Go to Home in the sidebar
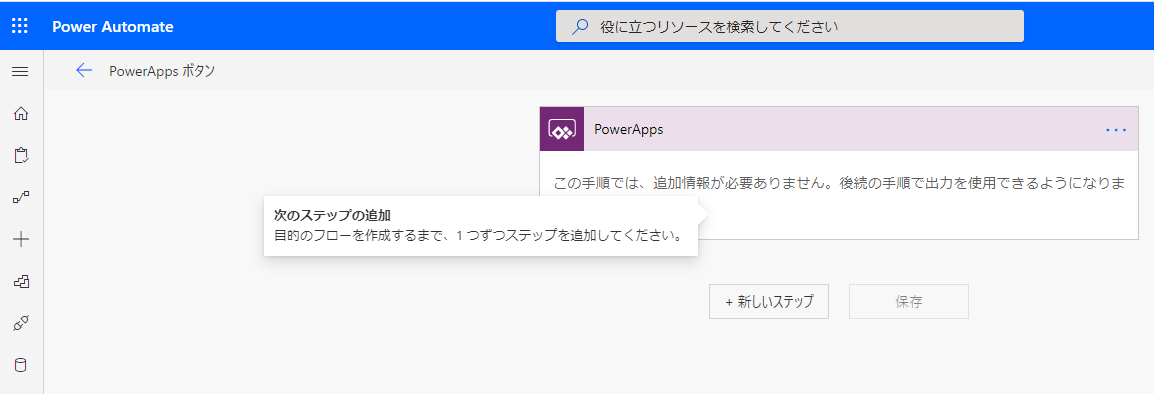Image resolution: width=1154 pixels, height=394 pixels. pos(21,113)
